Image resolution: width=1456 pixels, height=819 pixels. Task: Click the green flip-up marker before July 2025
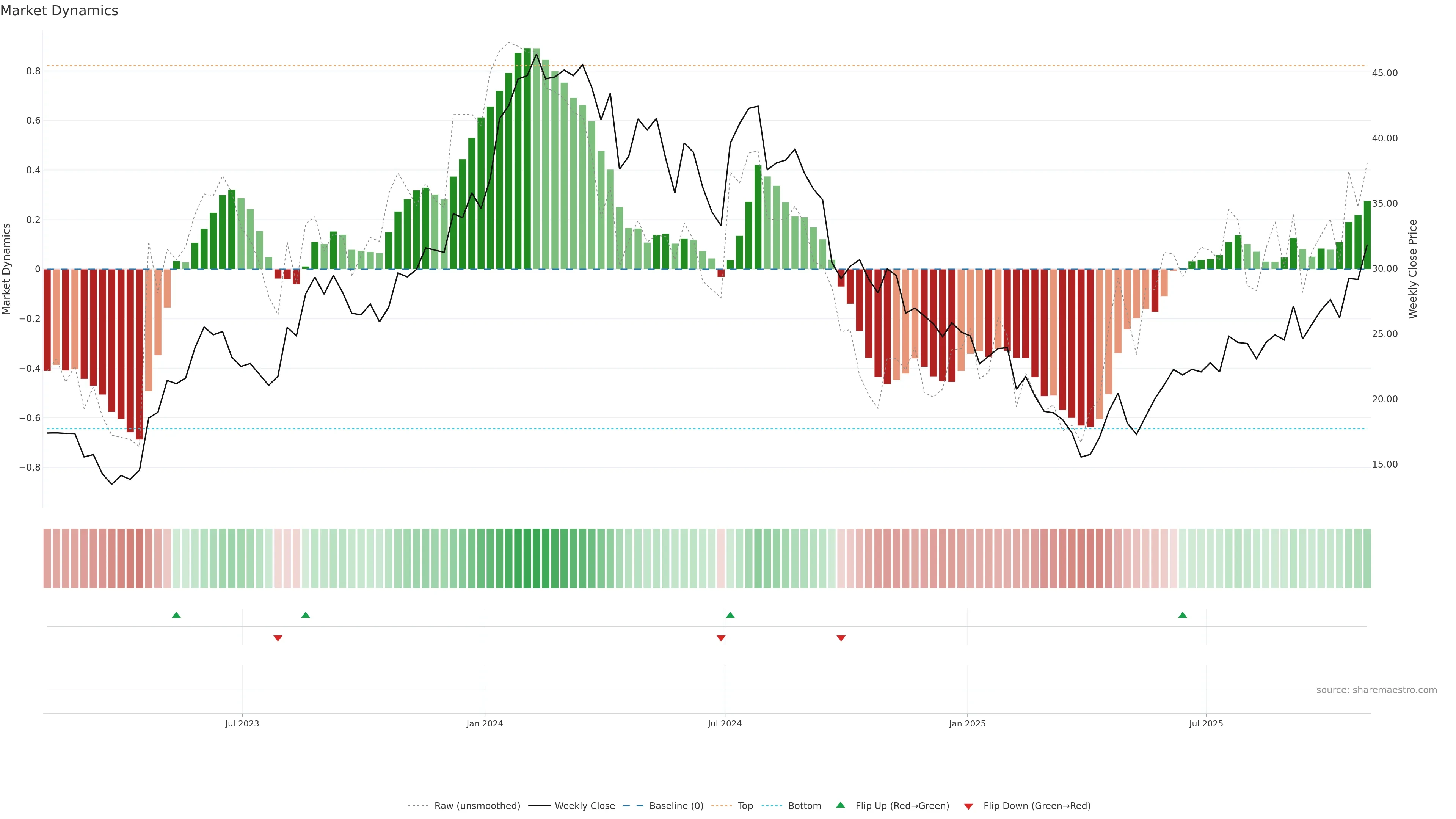tap(1183, 615)
